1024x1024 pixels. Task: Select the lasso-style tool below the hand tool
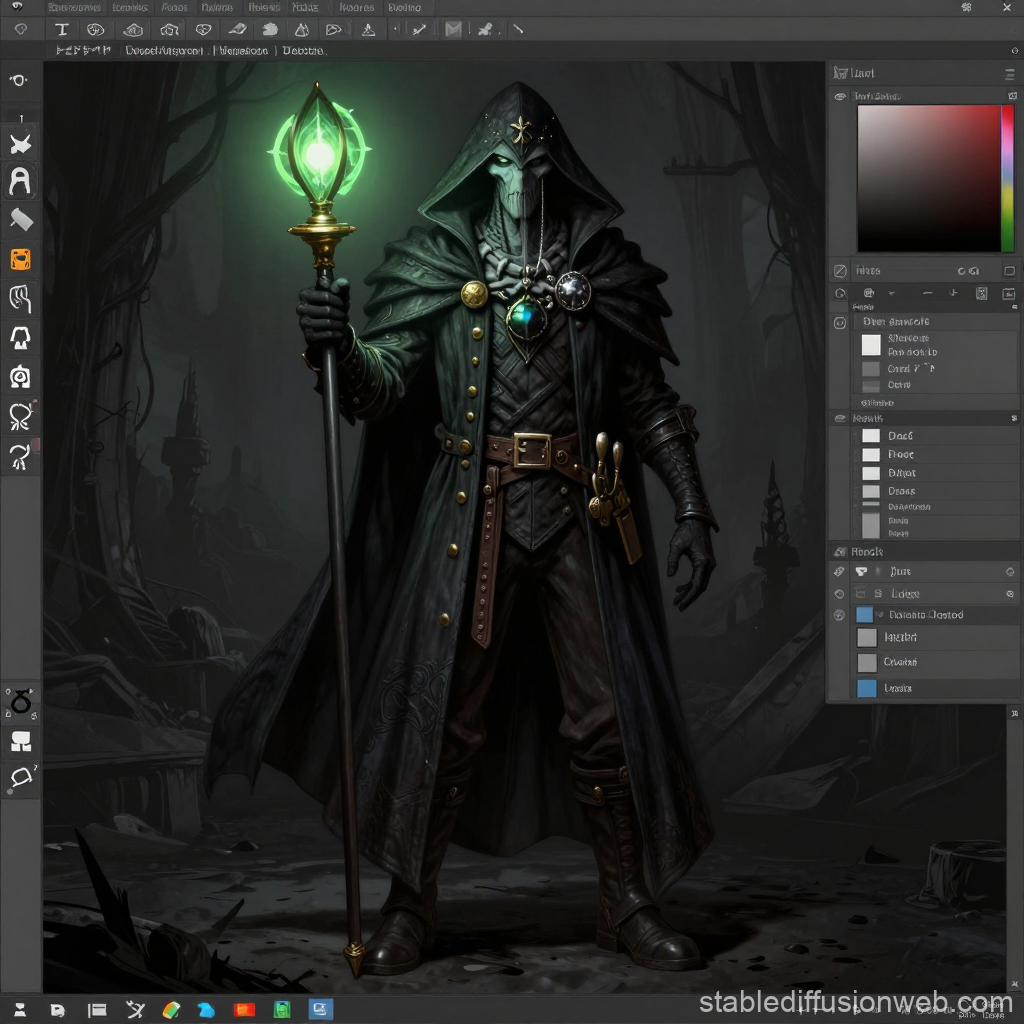[19, 337]
